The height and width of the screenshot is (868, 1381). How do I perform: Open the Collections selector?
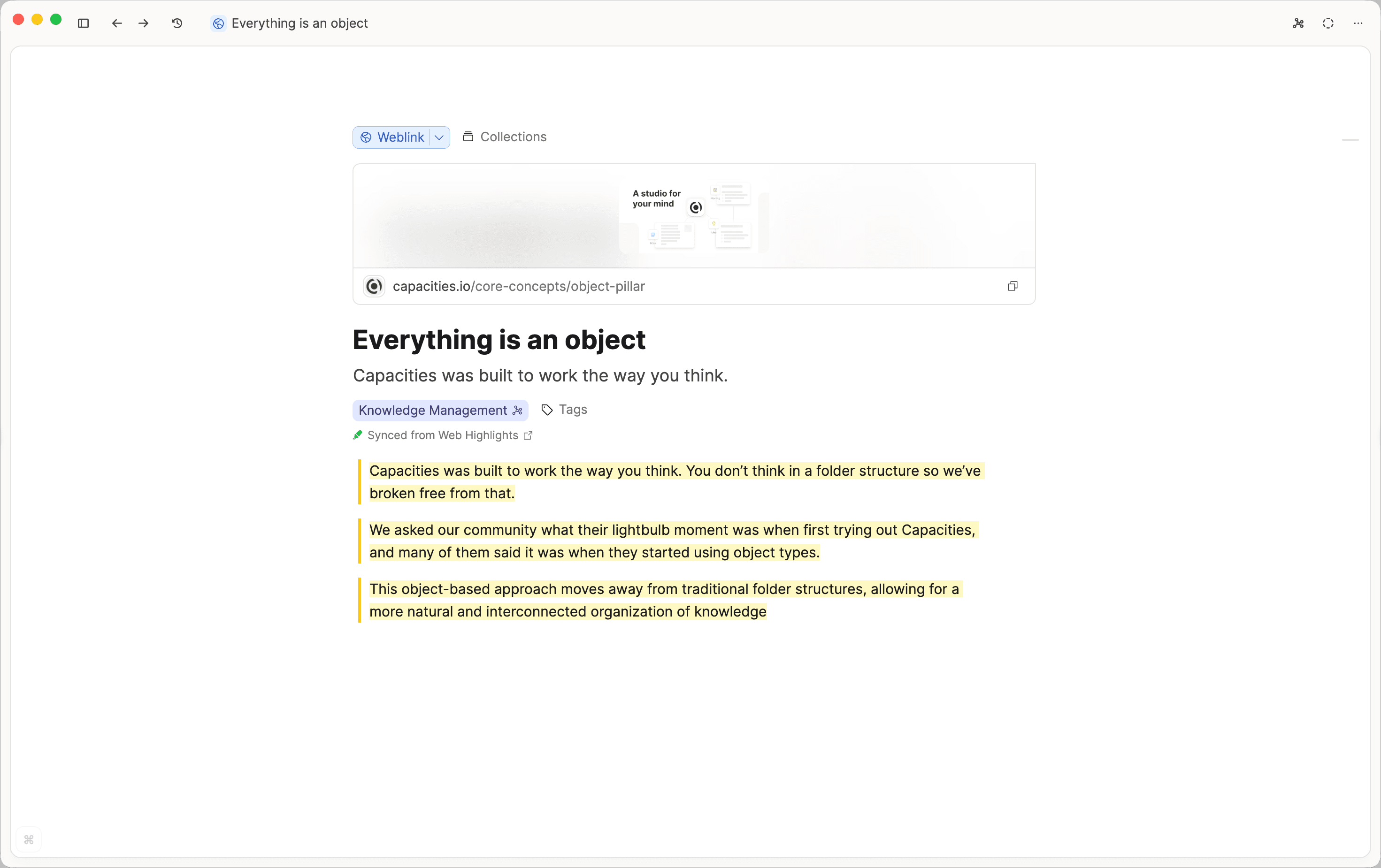click(505, 137)
